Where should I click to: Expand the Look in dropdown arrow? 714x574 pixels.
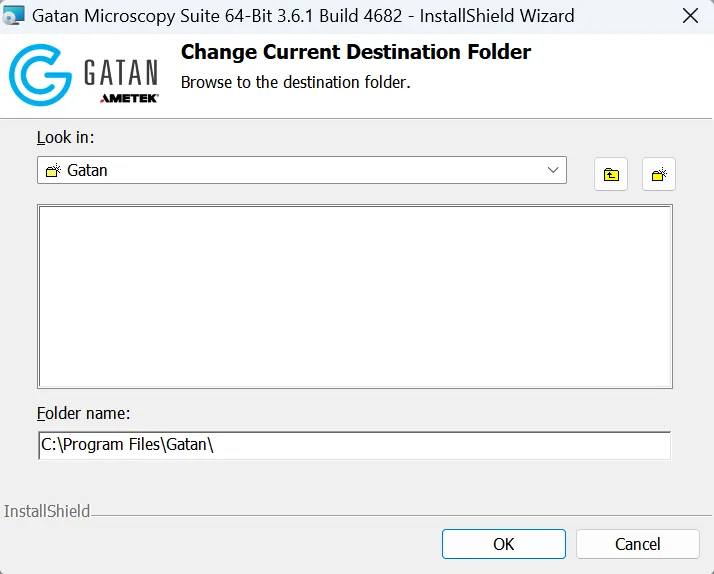click(553, 170)
